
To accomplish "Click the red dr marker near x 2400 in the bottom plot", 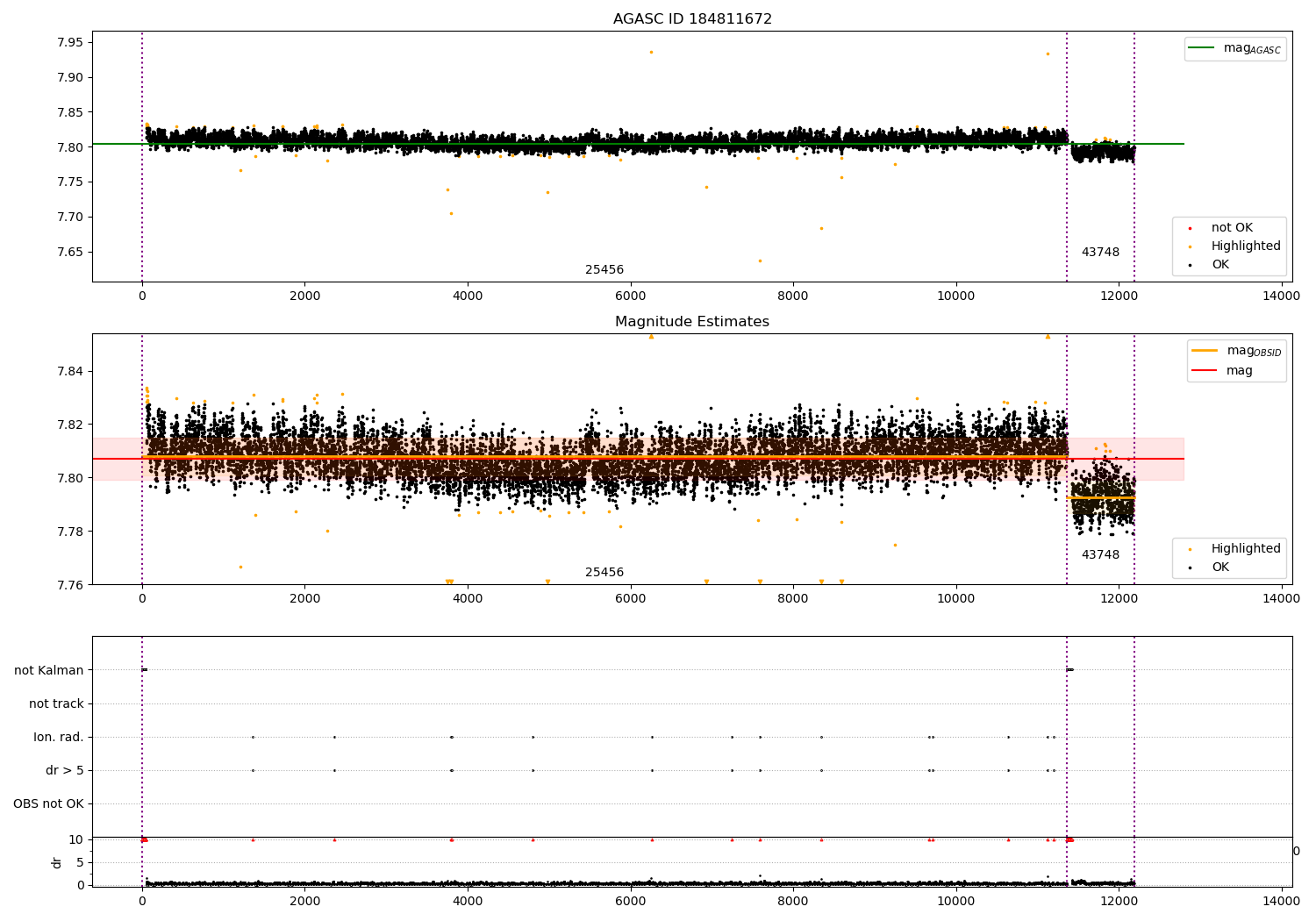I will pos(334,840).
